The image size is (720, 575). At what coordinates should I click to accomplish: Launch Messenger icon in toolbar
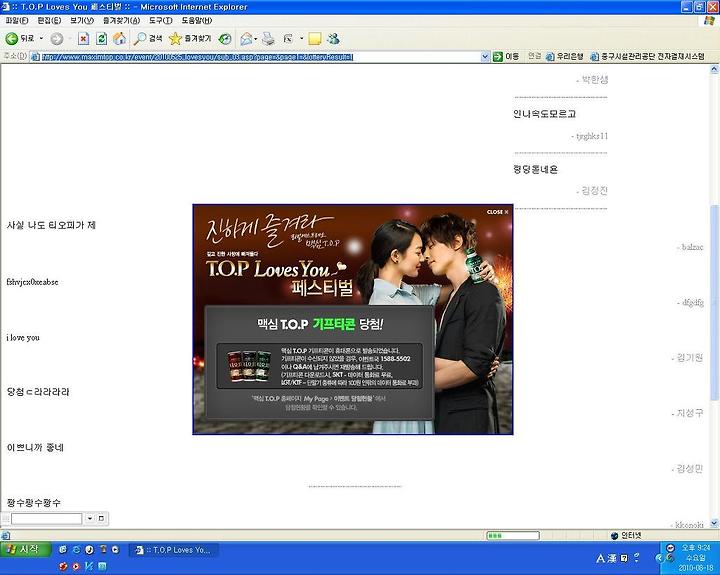click(333, 39)
